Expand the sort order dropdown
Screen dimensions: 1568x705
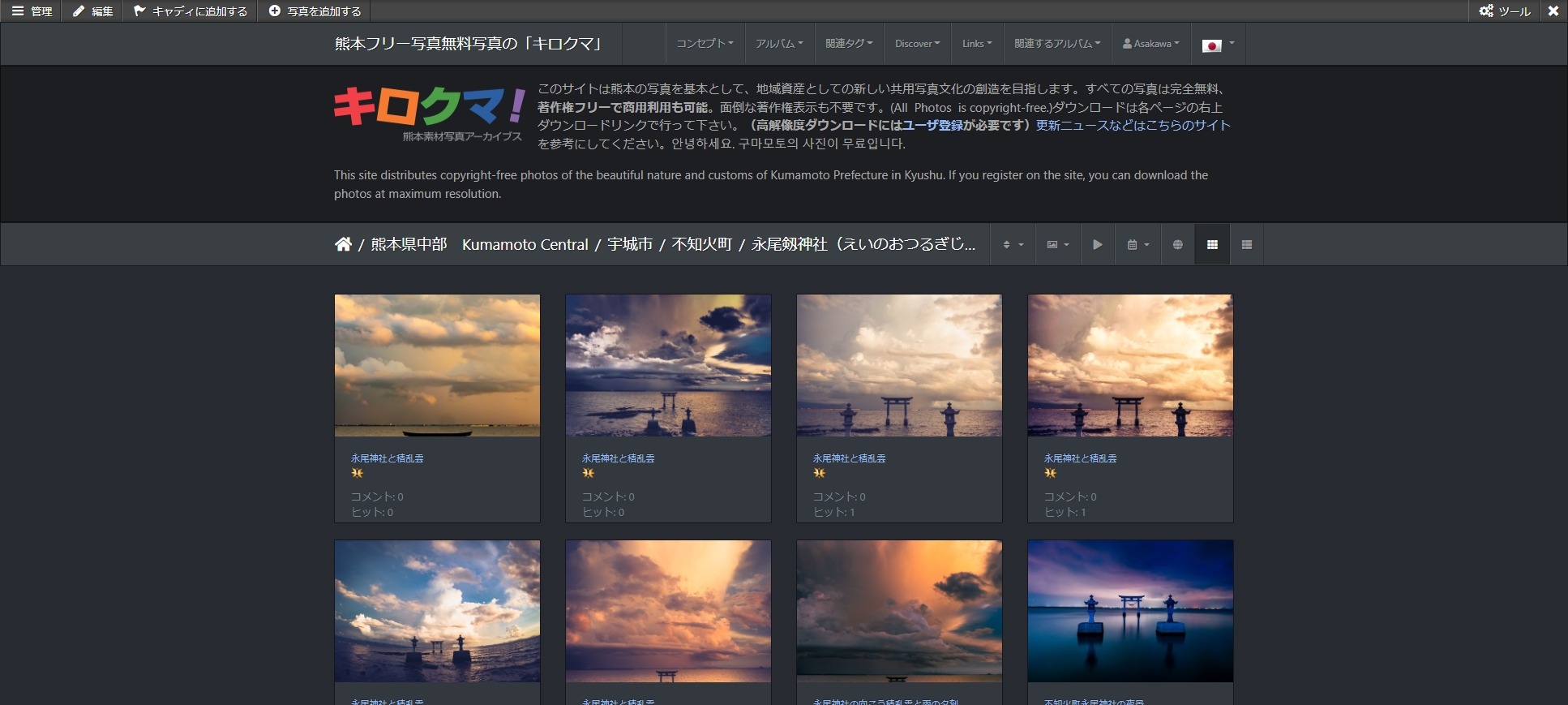[1013, 244]
